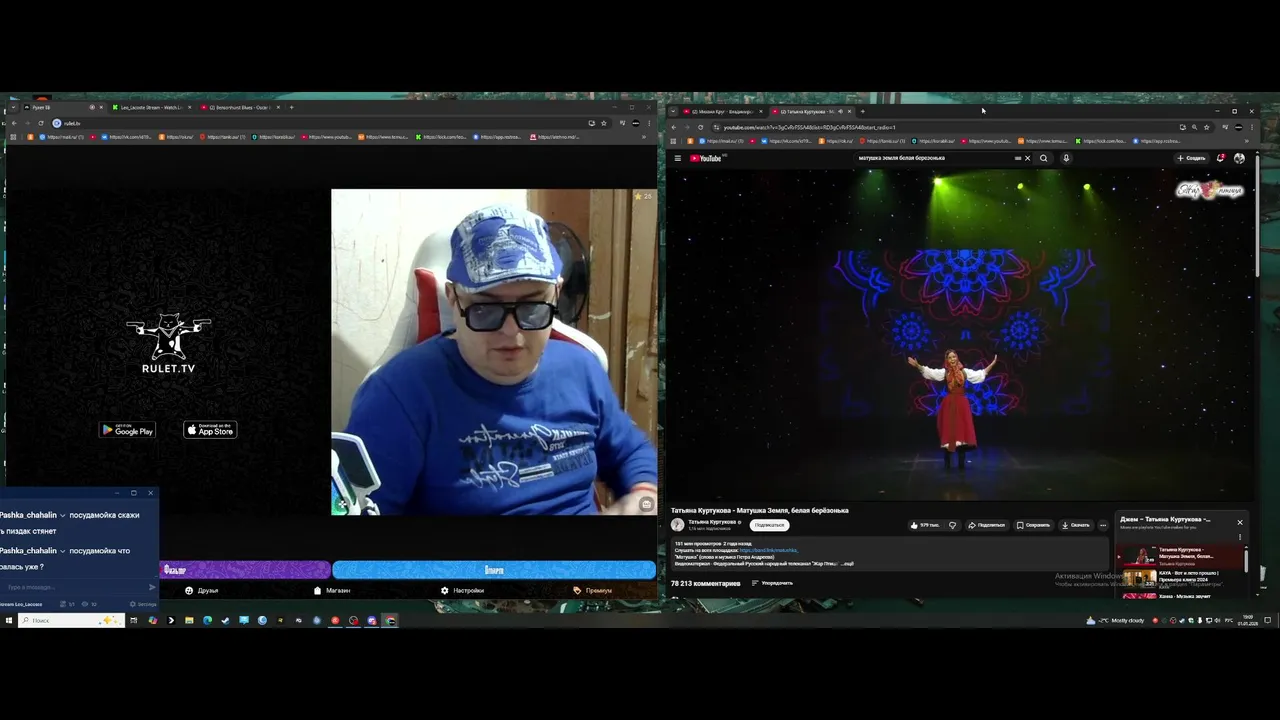Viewport: 1280px width, 720px height.
Task: Click Windows taskbar search box
Action: pyautogui.click(x=72, y=620)
